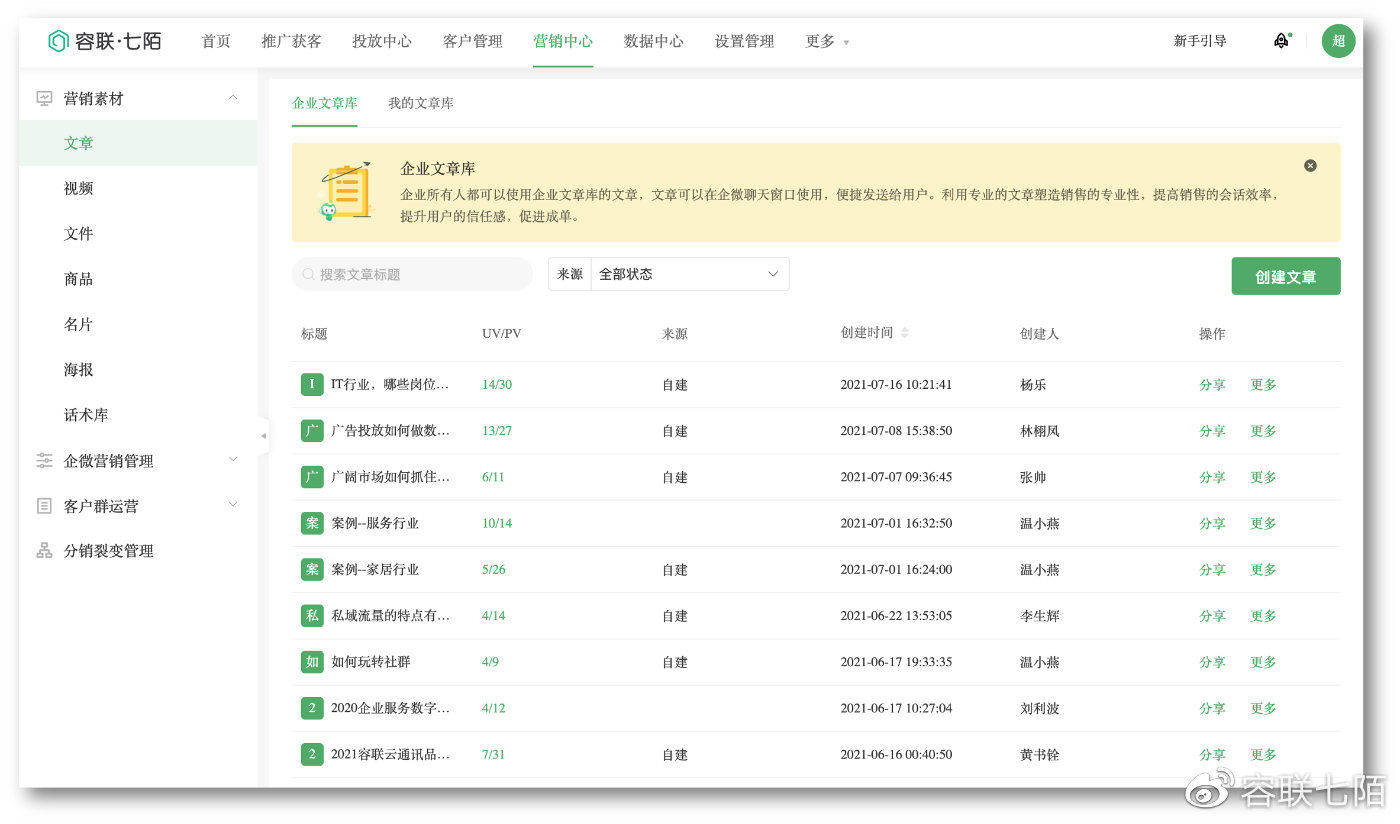This screenshot has width=1400, height=824.
Task: Select the 企业文章库 tab
Action: point(325,103)
